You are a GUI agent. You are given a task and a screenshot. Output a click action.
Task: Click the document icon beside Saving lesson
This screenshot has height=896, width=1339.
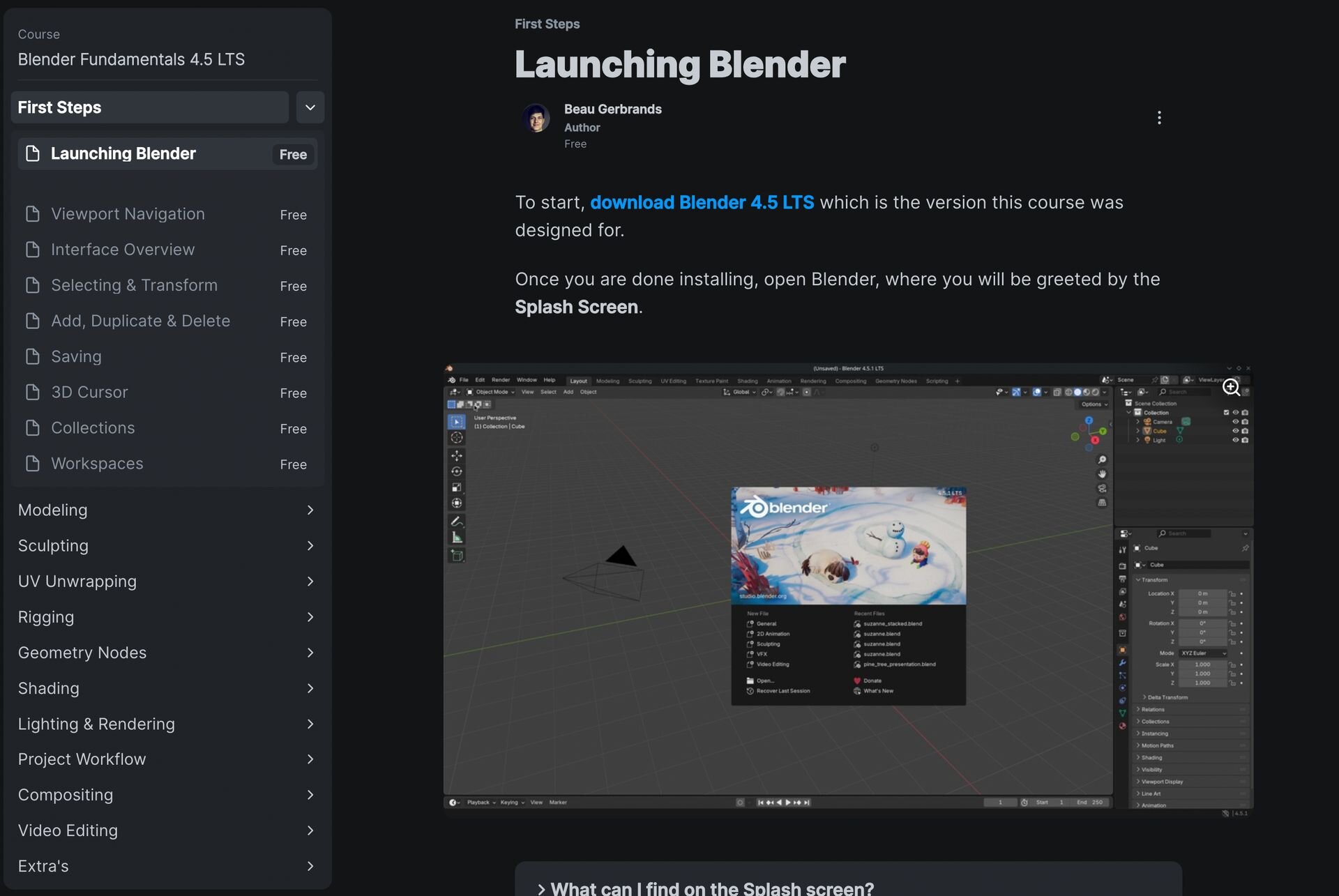pos(33,357)
